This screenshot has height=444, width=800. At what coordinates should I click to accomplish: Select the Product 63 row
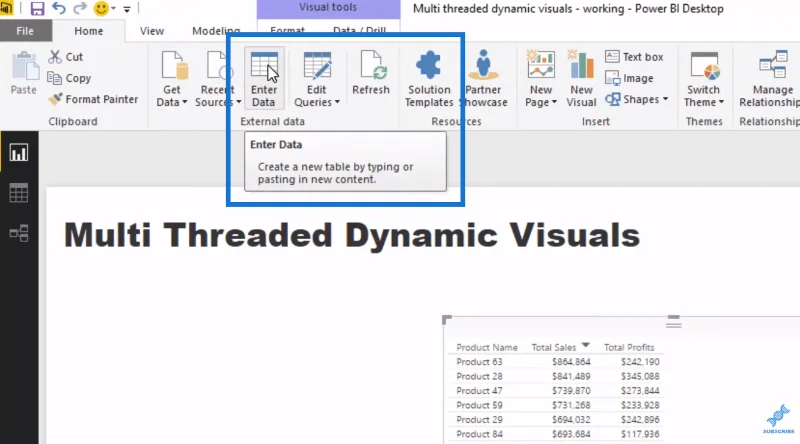[558, 362]
